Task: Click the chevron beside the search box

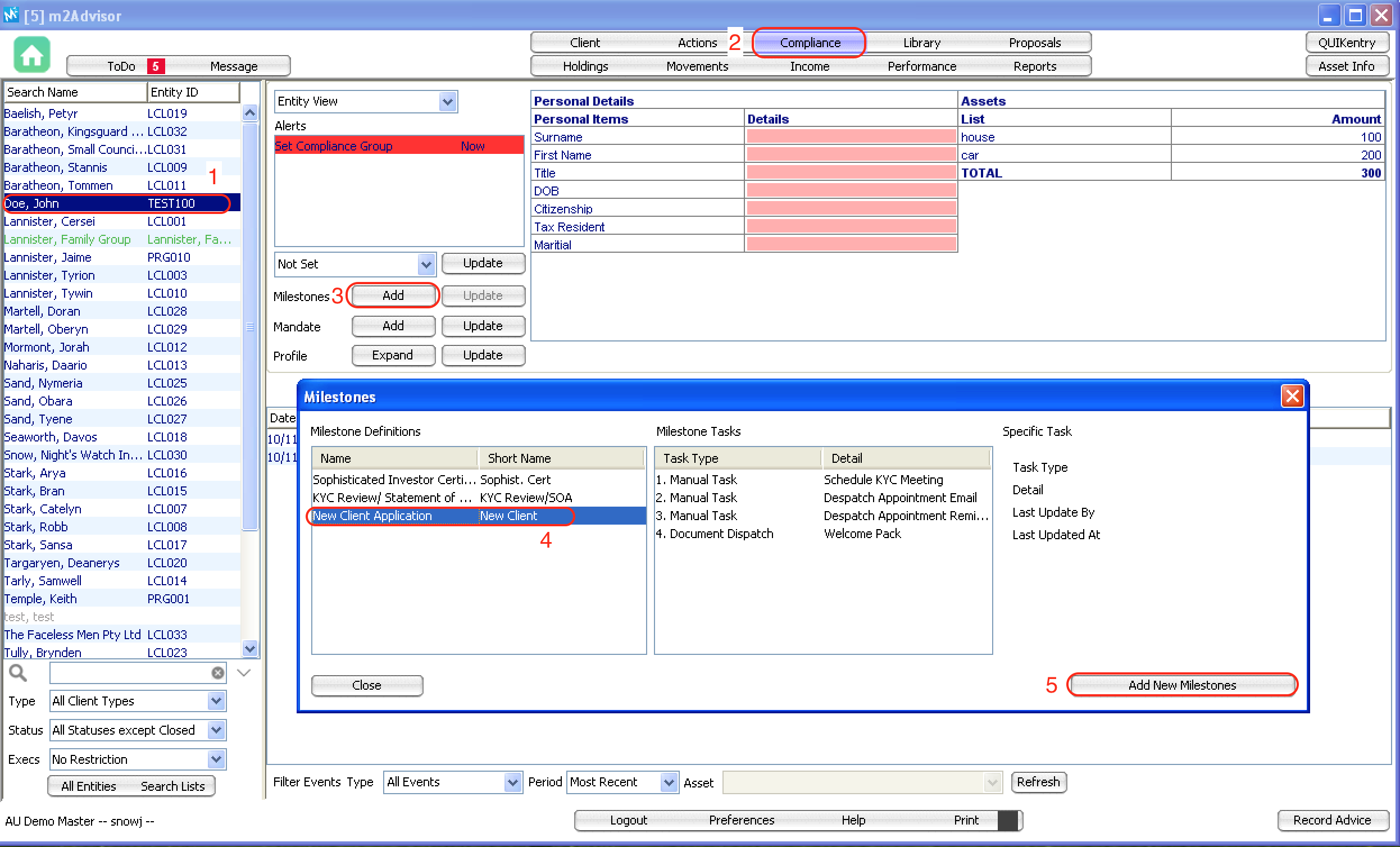Action: tap(244, 672)
